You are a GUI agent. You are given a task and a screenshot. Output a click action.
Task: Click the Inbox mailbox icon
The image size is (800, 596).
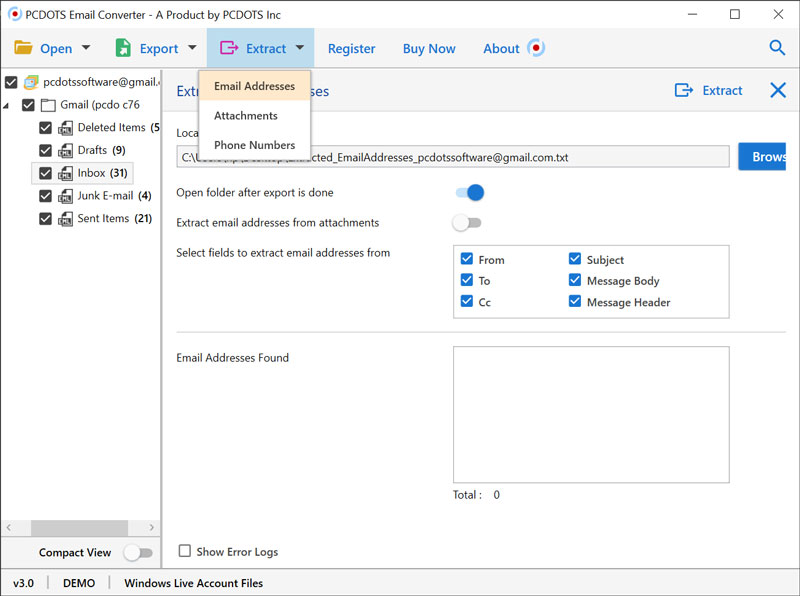click(x=65, y=173)
